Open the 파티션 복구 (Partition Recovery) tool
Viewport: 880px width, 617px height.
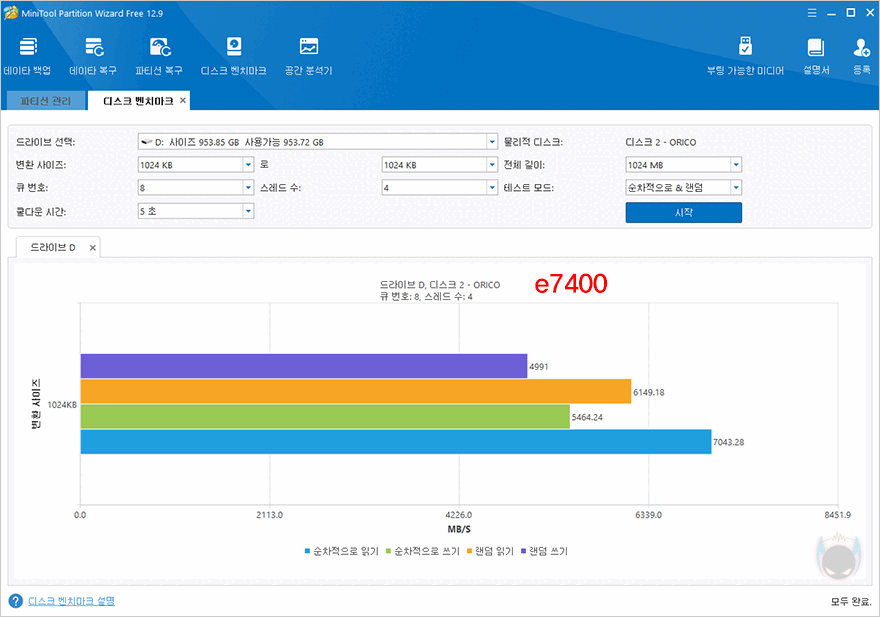pos(159,56)
